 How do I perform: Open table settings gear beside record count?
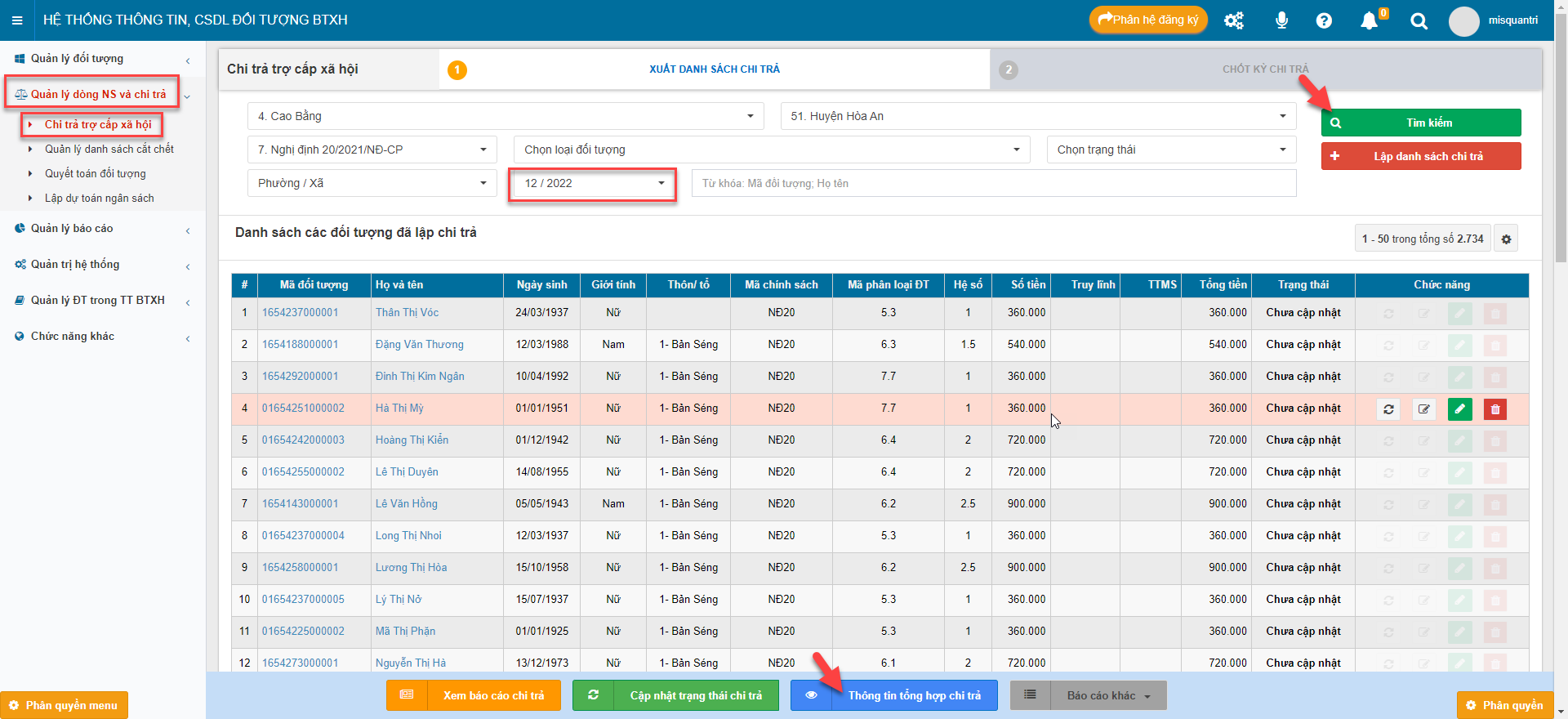[1506, 239]
